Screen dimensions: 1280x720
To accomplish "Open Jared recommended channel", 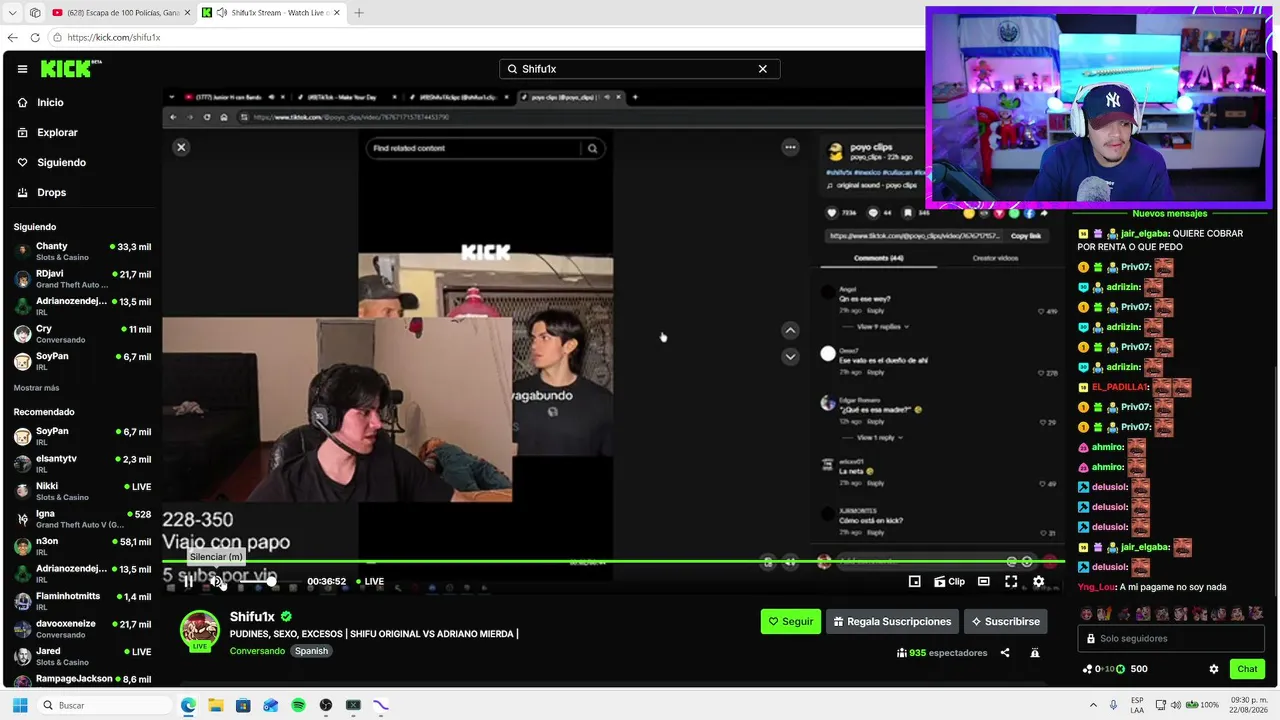I will [x=82, y=656].
